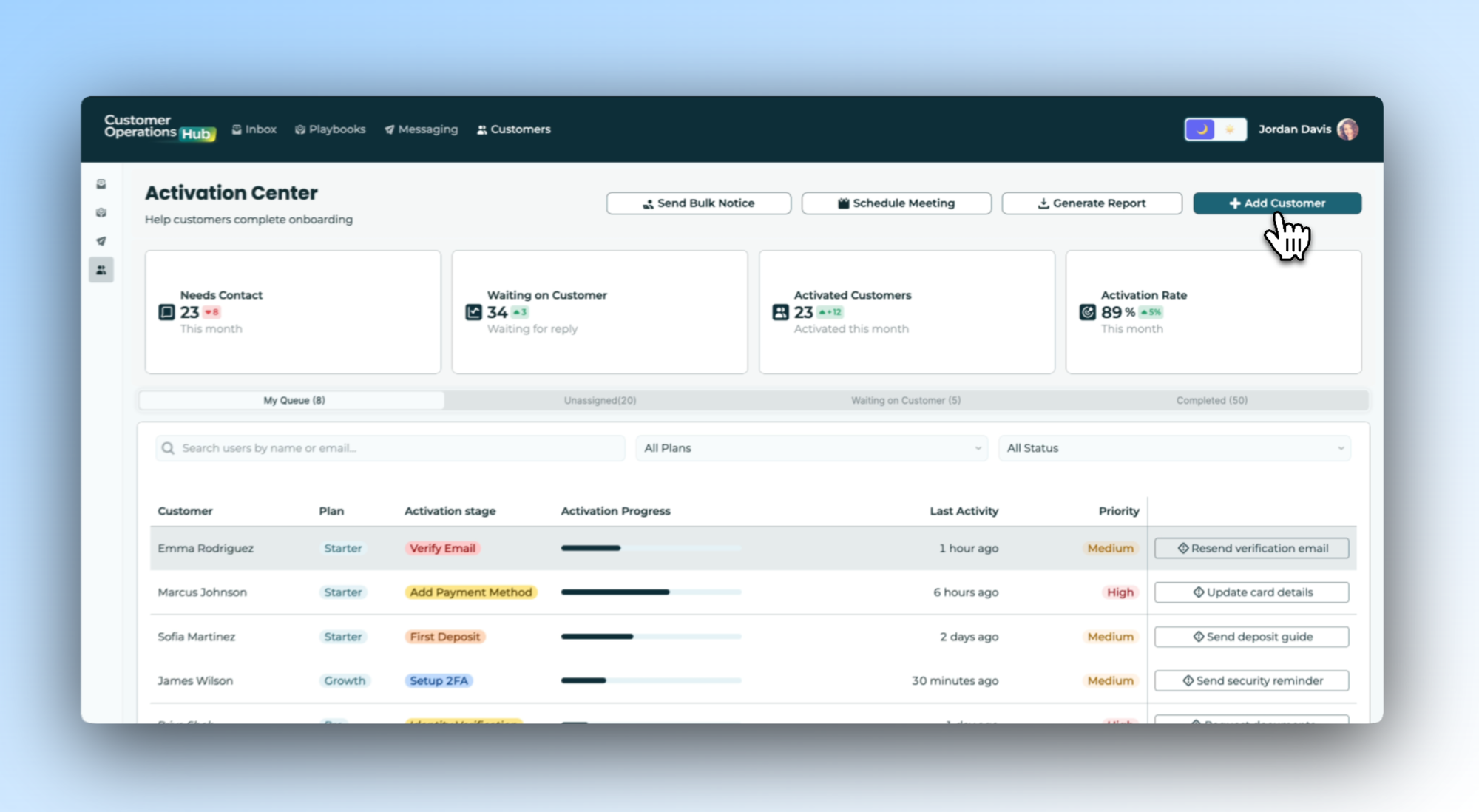Viewport: 1479px width, 812px height.
Task: Click the Priority column header
Action: point(1118,511)
